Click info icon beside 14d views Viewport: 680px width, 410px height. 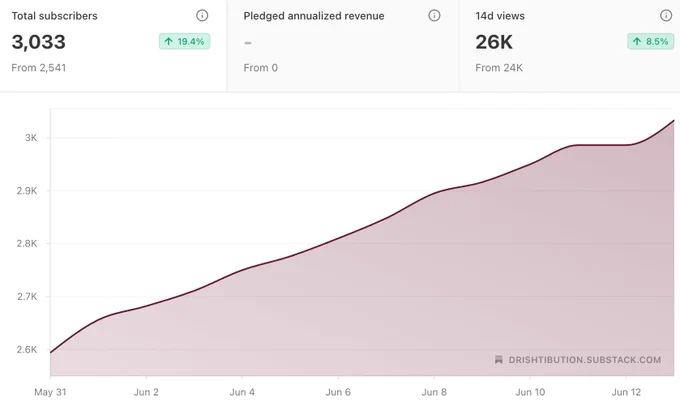coord(666,16)
